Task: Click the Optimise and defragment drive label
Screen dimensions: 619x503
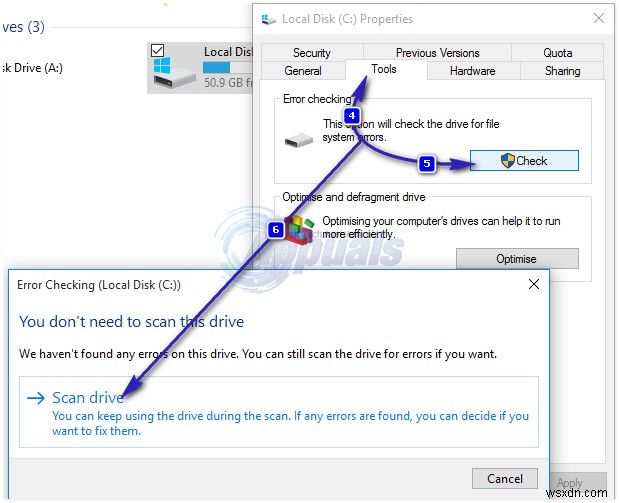Action: pyautogui.click(x=354, y=197)
